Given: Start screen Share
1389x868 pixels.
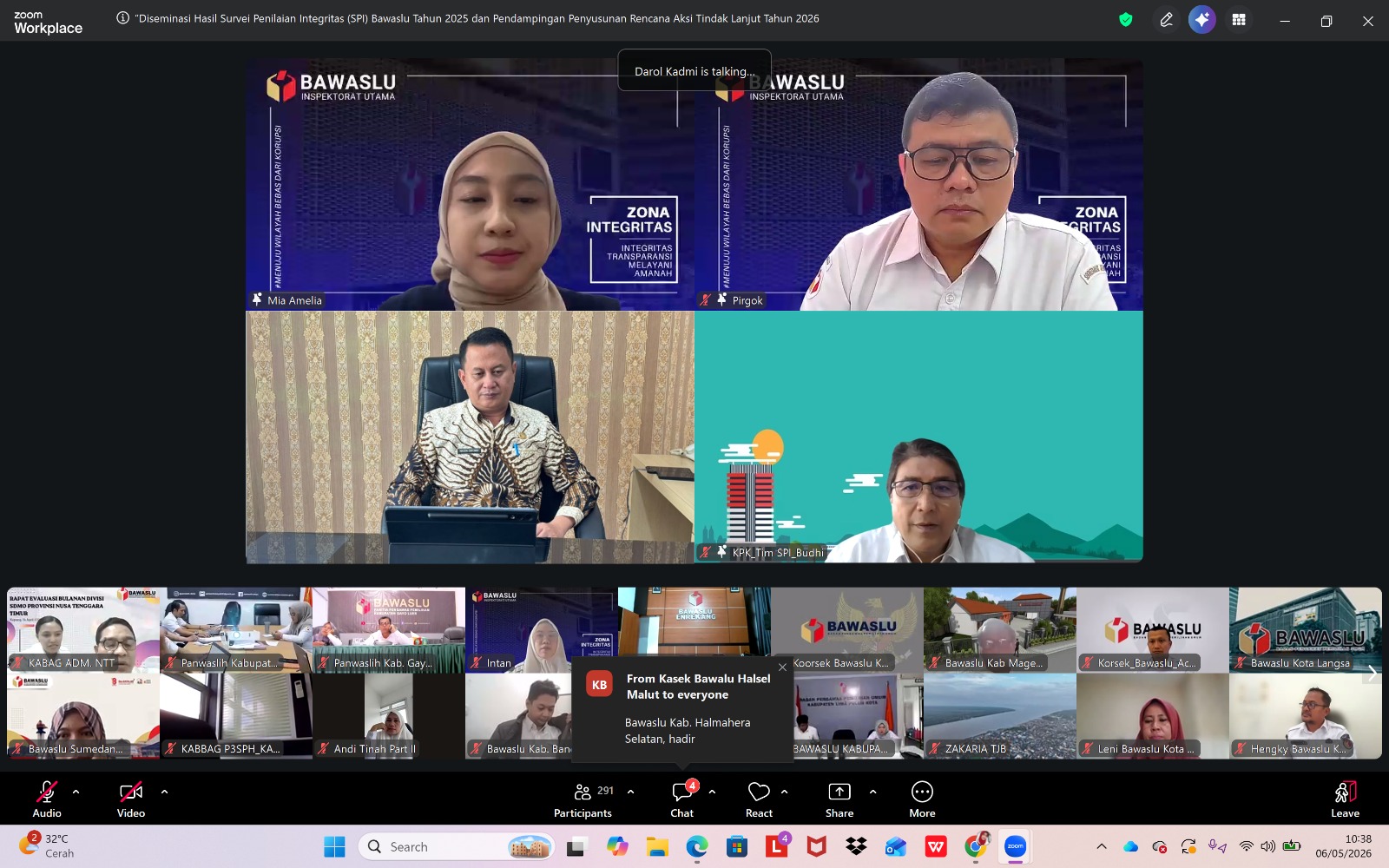Looking at the screenshot, I should coord(839,799).
